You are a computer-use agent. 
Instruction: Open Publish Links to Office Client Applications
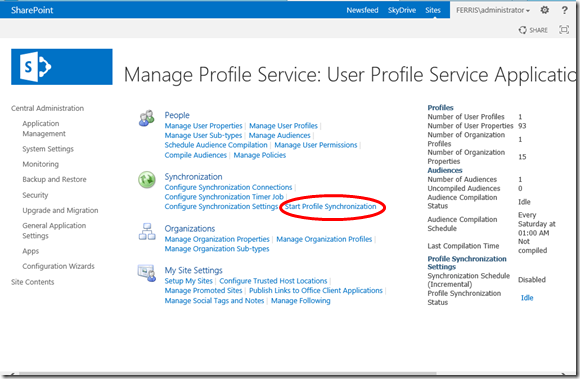click(x=316, y=290)
